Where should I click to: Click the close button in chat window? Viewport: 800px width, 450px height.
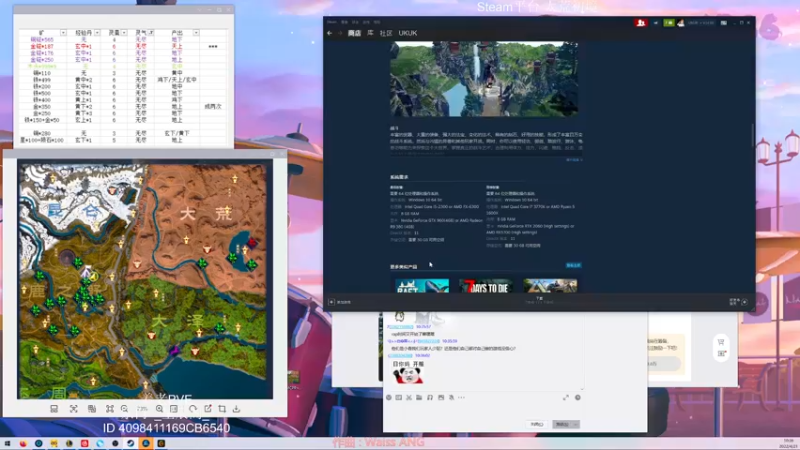tap(537, 424)
